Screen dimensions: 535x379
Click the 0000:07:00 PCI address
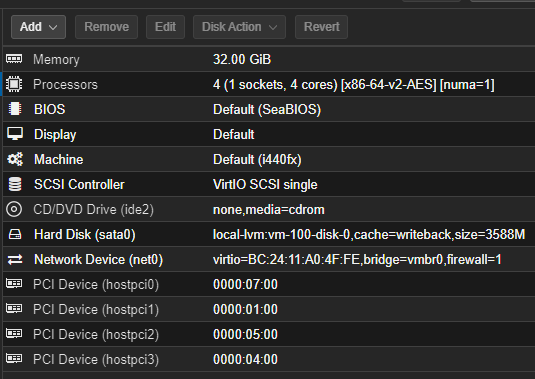(x=245, y=285)
